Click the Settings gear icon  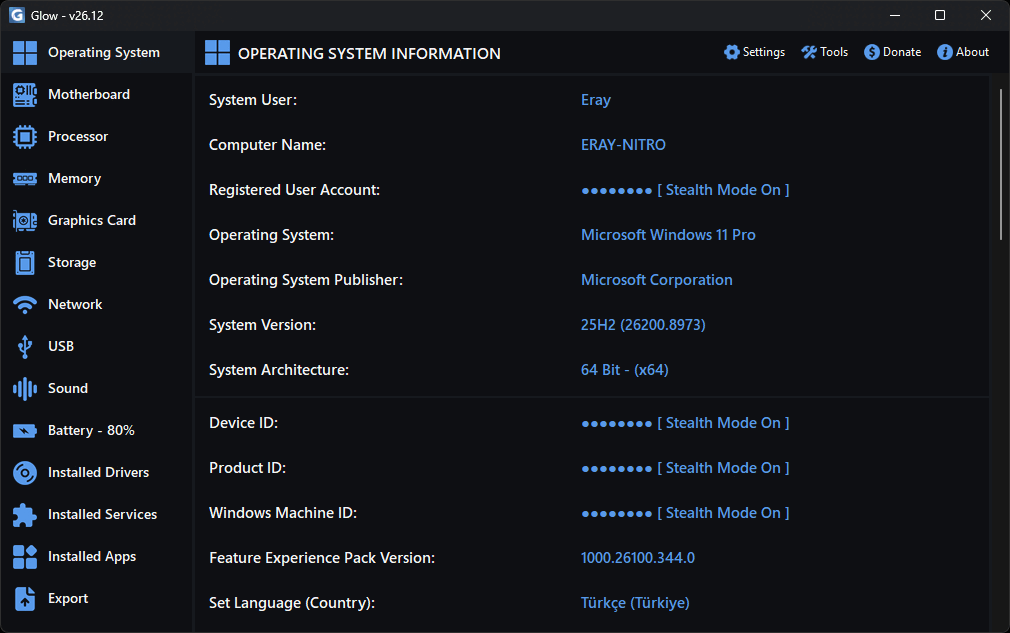click(x=732, y=52)
